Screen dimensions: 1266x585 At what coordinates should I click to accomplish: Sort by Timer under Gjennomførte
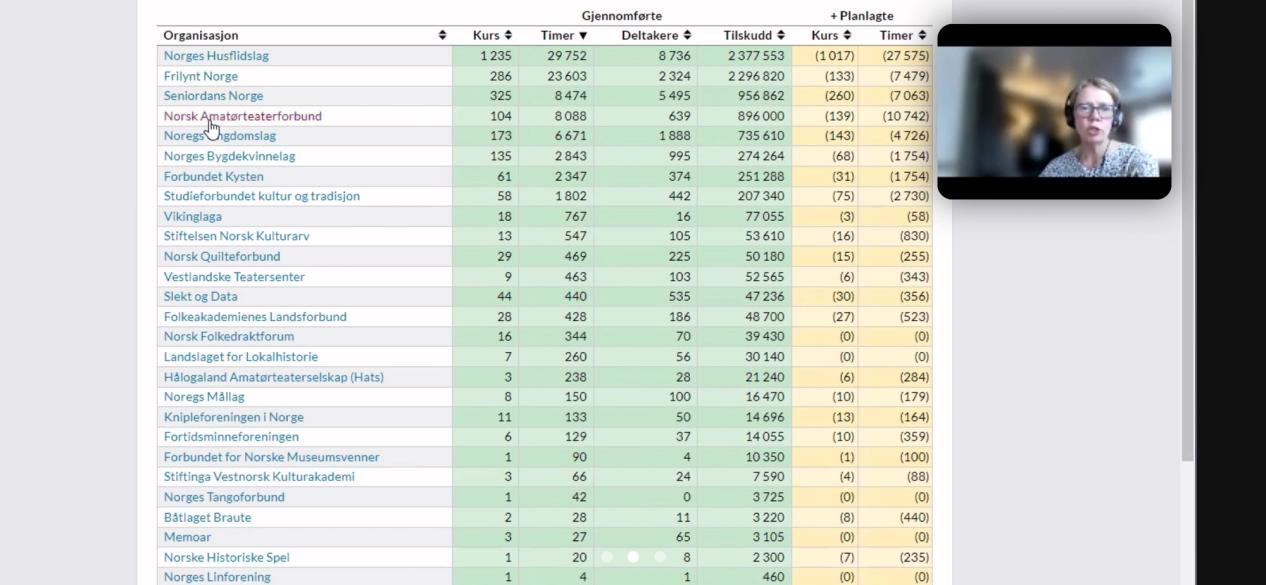tap(565, 36)
